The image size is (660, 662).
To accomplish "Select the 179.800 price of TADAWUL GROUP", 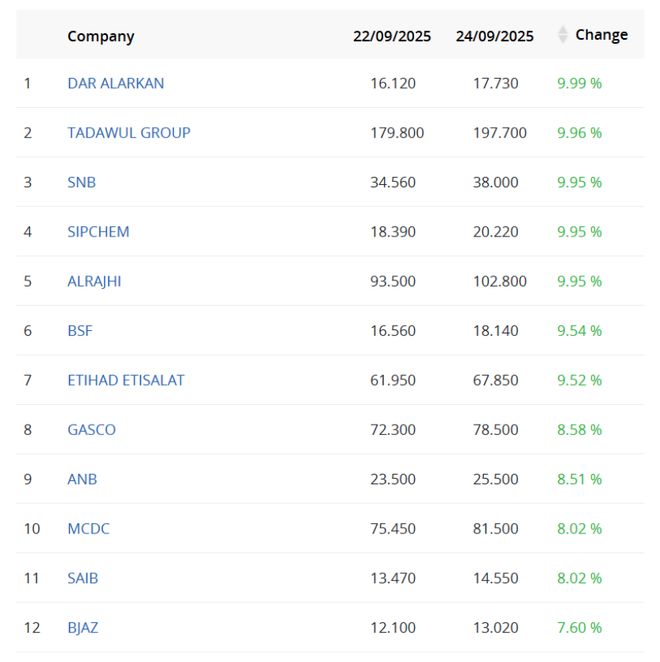I will (x=397, y=133).
